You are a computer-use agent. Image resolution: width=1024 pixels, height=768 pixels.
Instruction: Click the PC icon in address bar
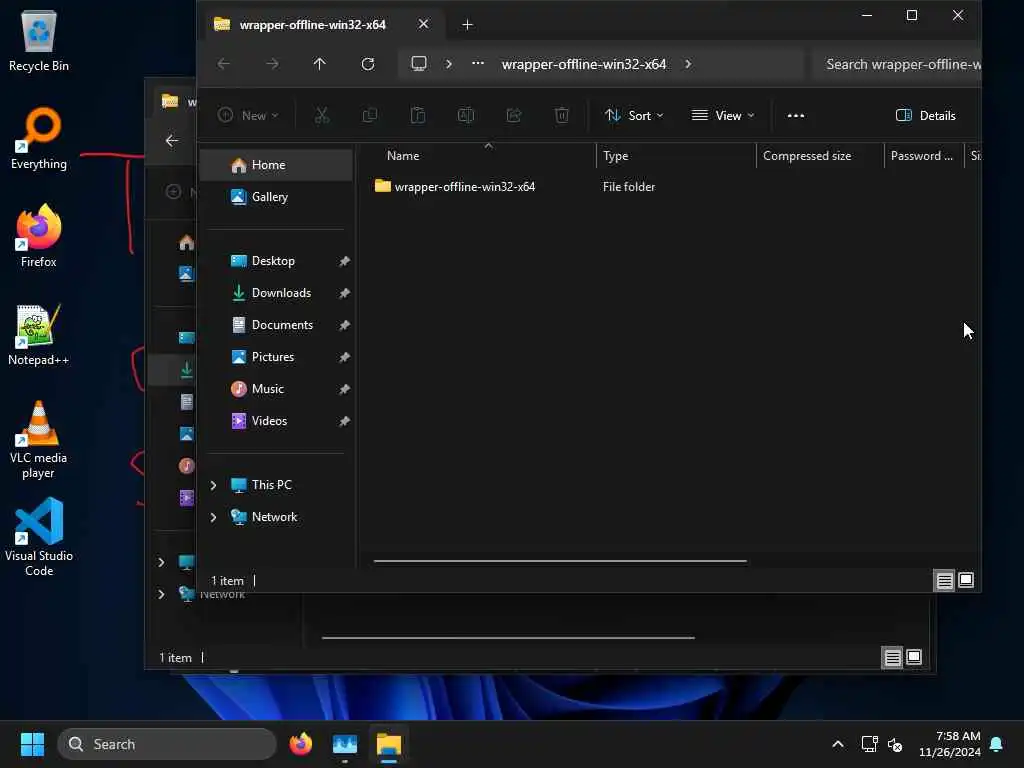point(419,64)
